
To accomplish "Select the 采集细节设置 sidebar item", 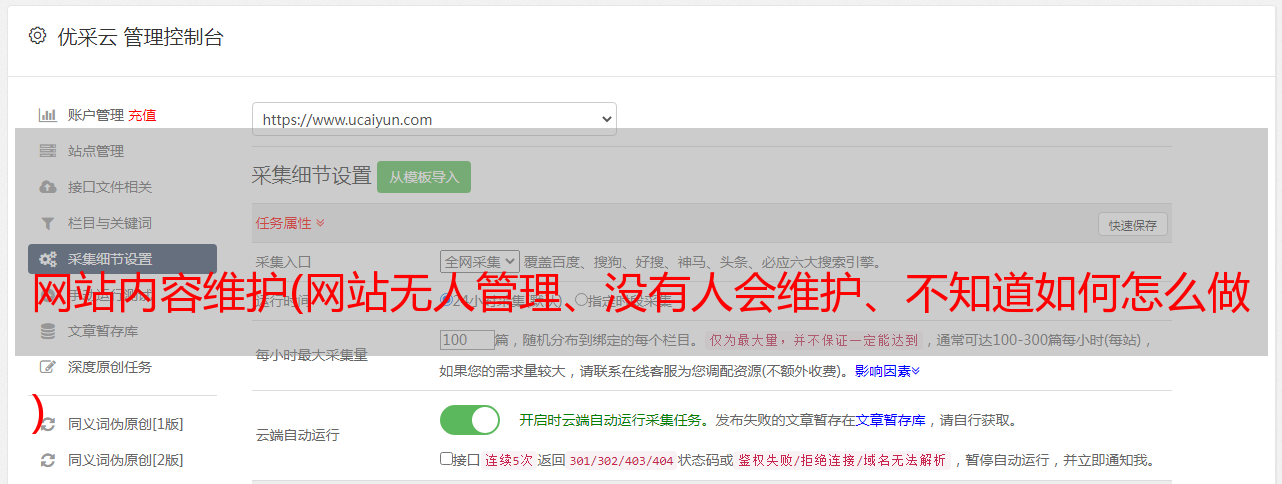I will pyautogui.click(x=122, y=259).
